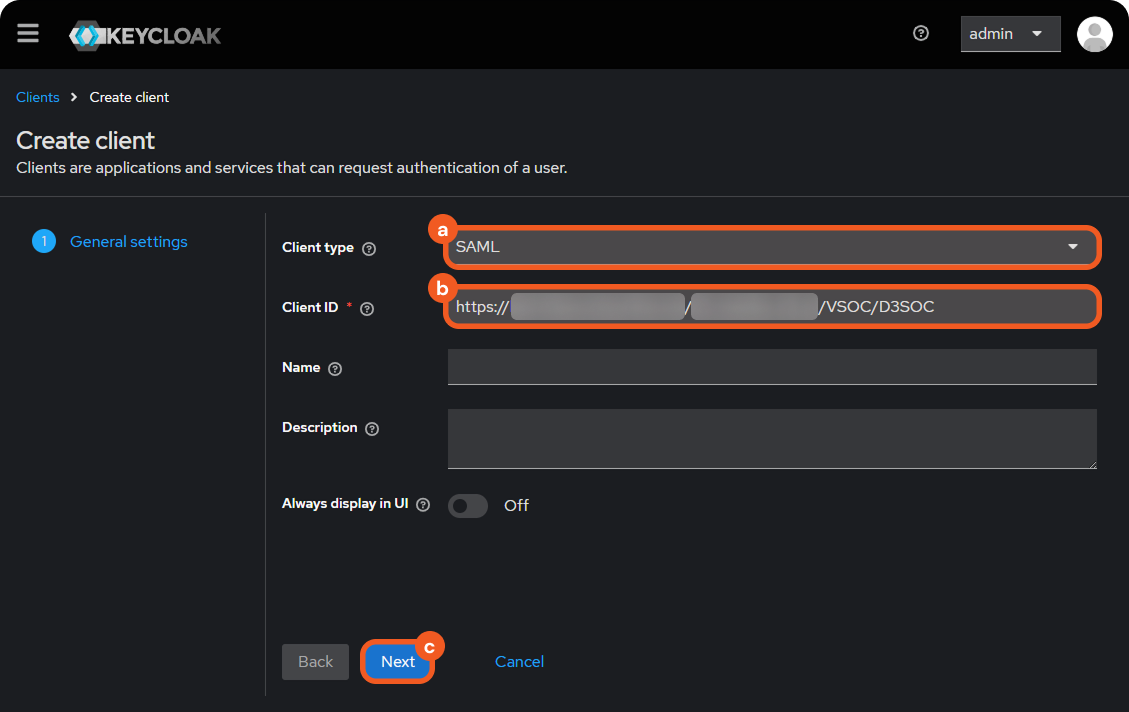This screenshot has height=712, width=1129.
Task: Select the General settings step
Action: [x=128, y=241]
